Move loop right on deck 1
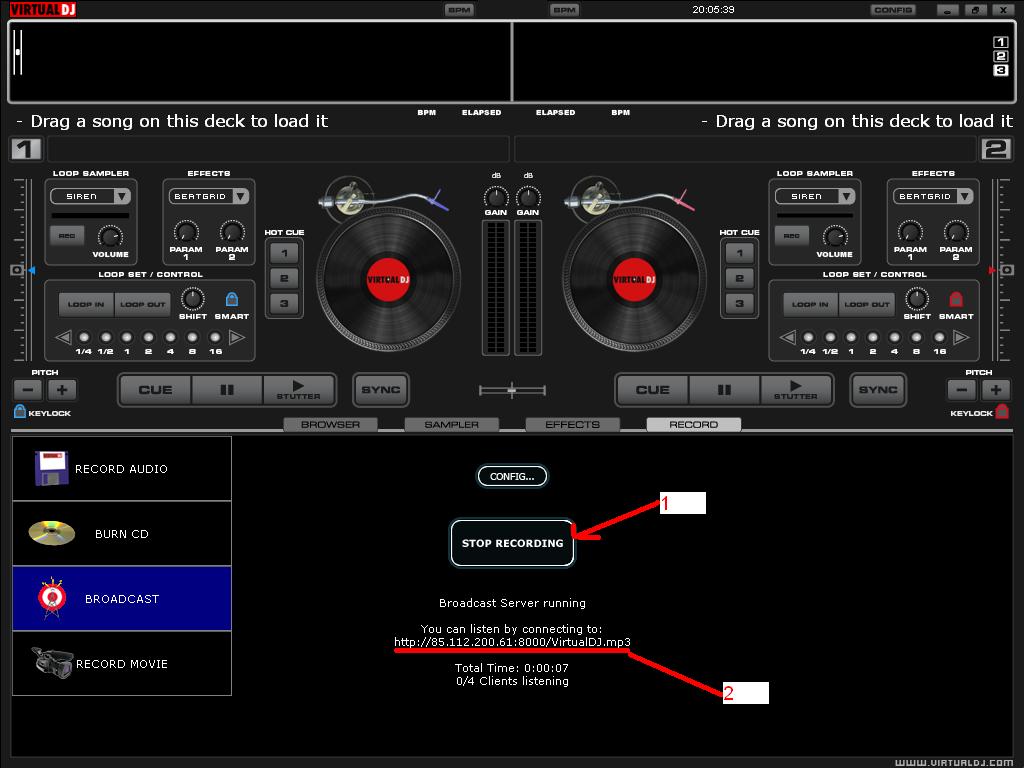Image resolution: width=1024 pixels, height=768 pixels. coord(237,338)
